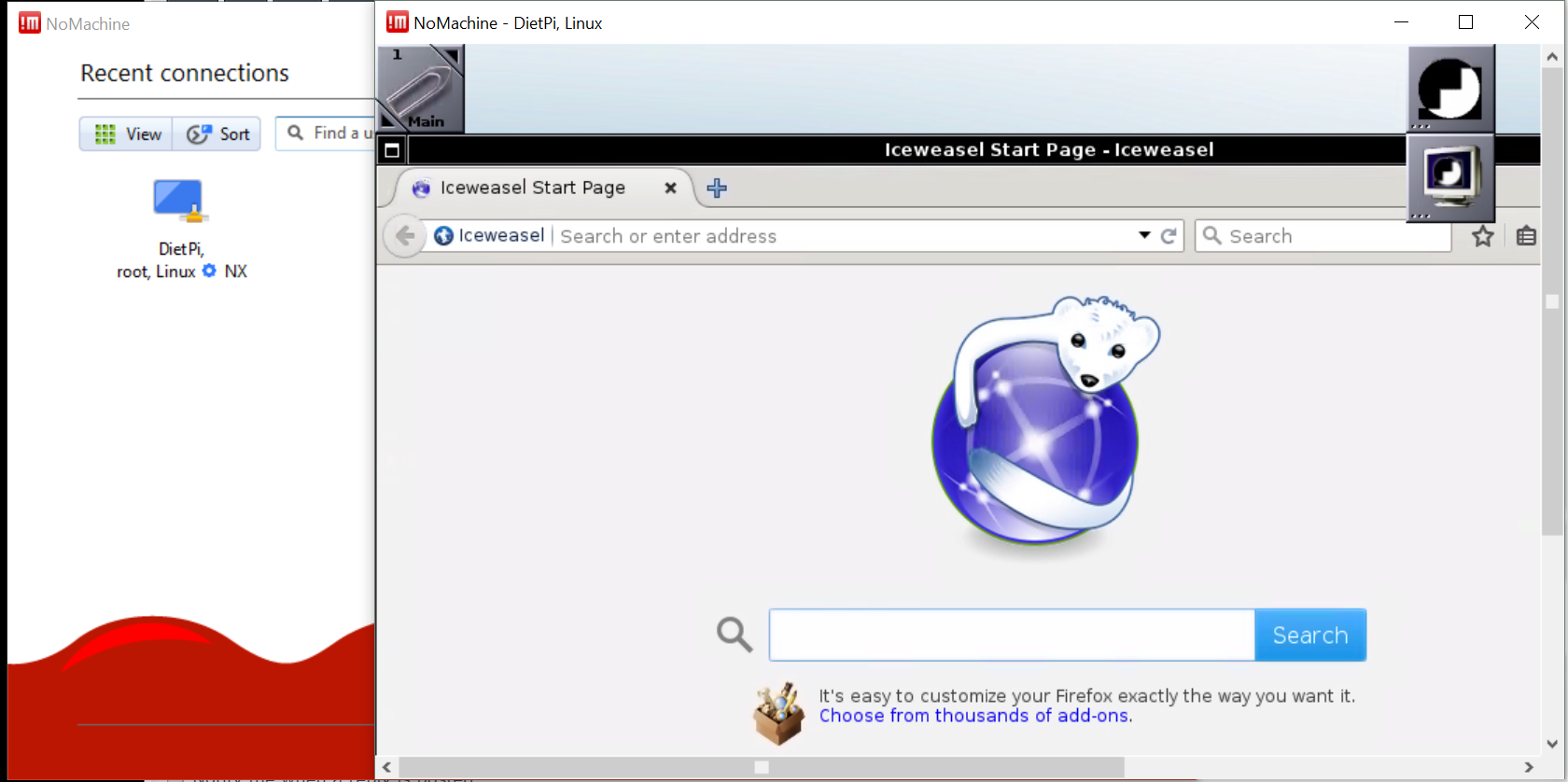This screenshot has width=1568, height=782.
Task: Go back with the browser back arrow
Action: [405, 236]
